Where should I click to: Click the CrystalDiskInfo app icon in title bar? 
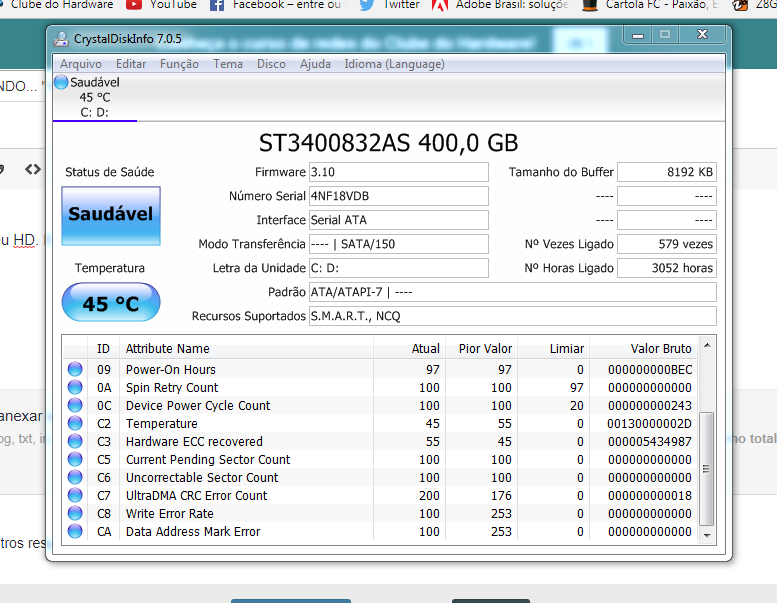[x=61, y=39]
